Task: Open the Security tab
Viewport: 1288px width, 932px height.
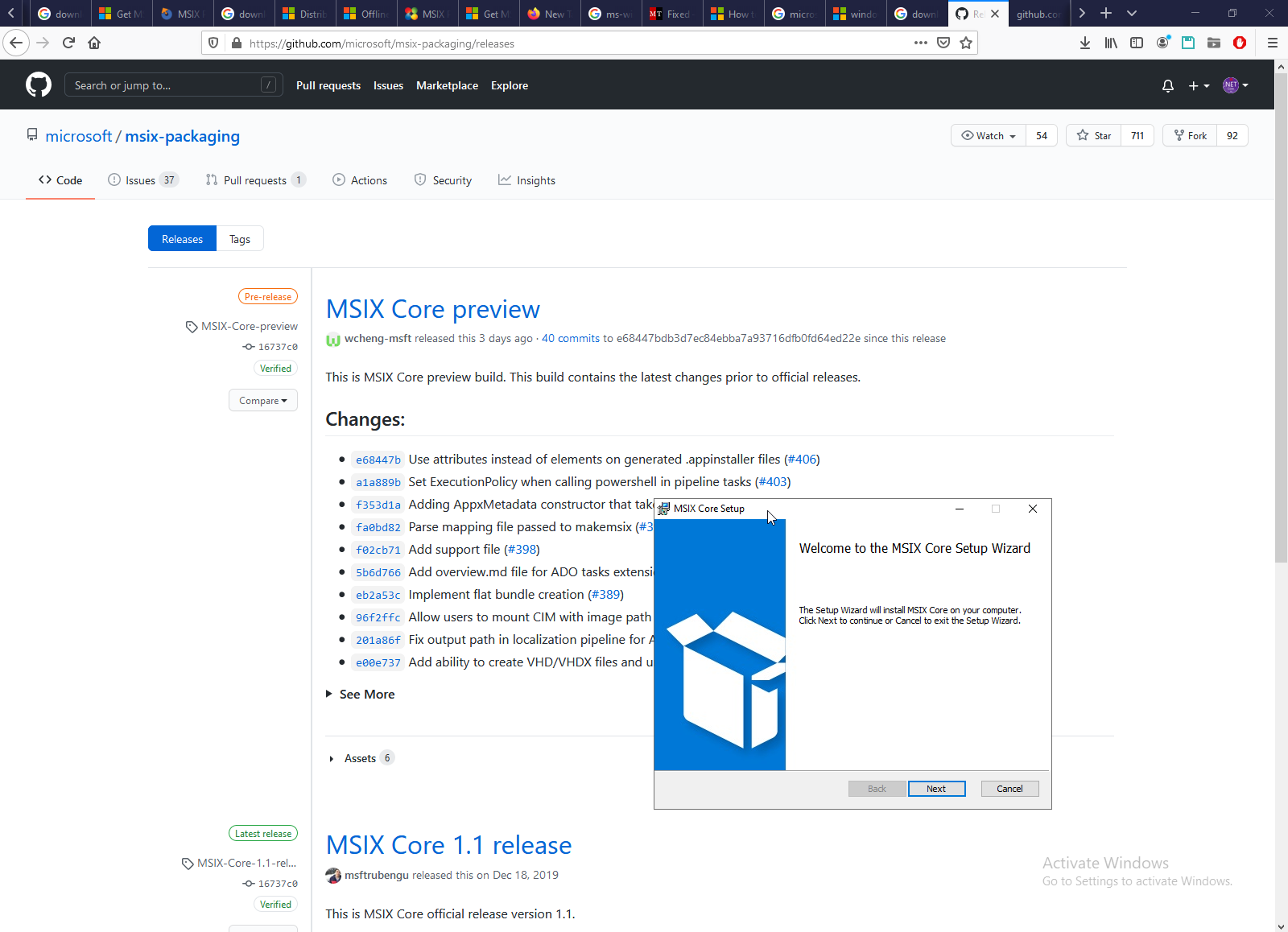Action: pyautogui.click(x=443, y=180)
